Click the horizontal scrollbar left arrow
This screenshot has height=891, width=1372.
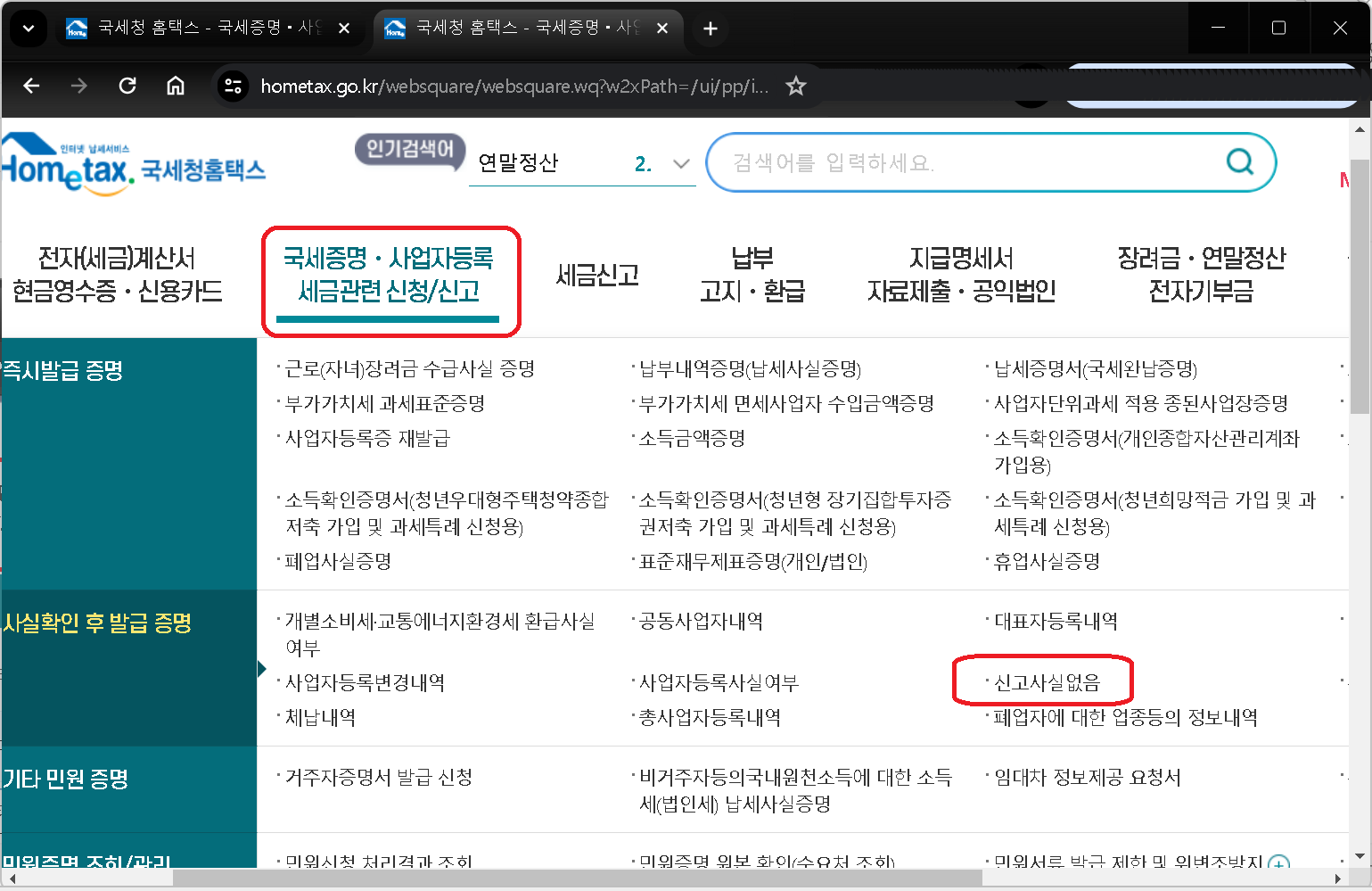(x=12, y=879)
